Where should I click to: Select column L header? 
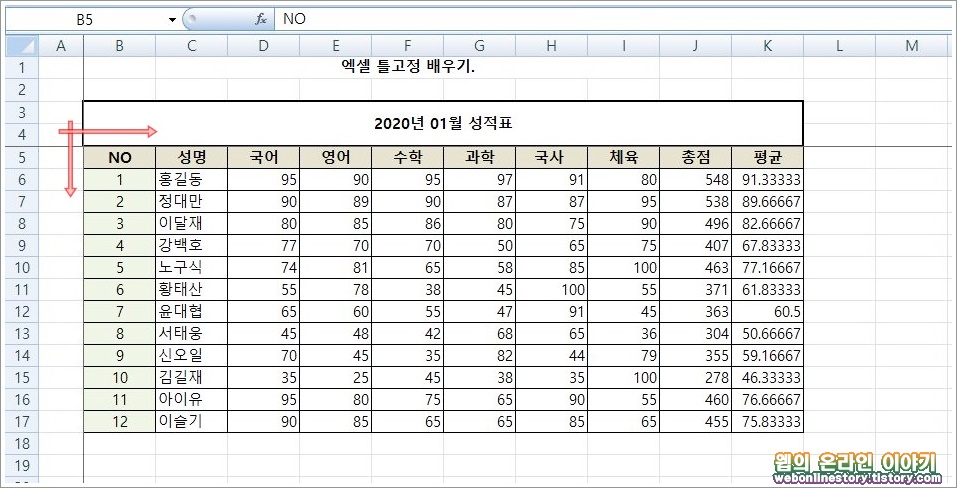coord(840,46)
